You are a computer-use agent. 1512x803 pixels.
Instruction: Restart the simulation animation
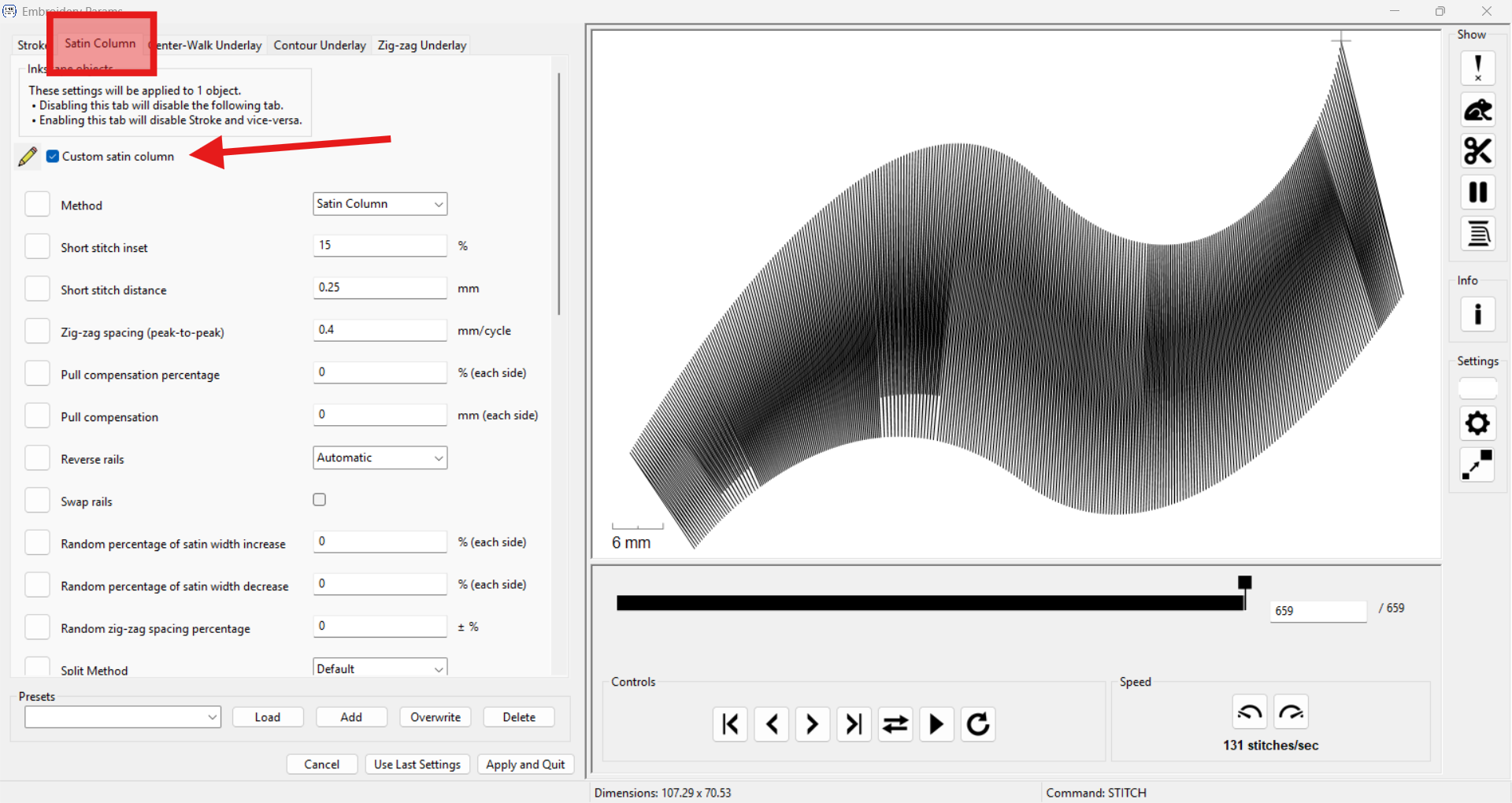(978, 724)
